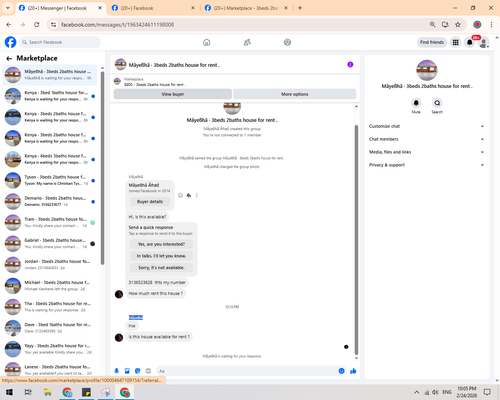Click the Chrome zoom magnifier icon in address bar
The height and width of the screenshot is (400, 500).
click(x=432, y=25)
